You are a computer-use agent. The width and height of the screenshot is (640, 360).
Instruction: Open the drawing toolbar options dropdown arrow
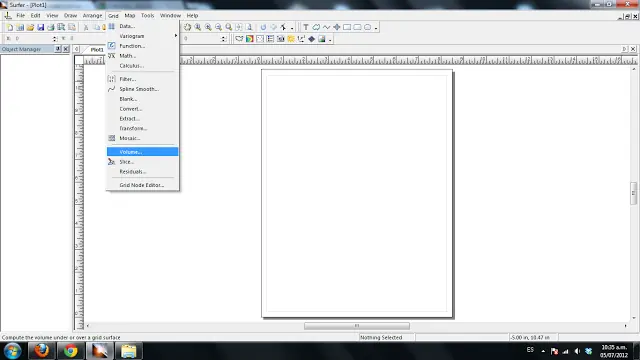(376, 28)
